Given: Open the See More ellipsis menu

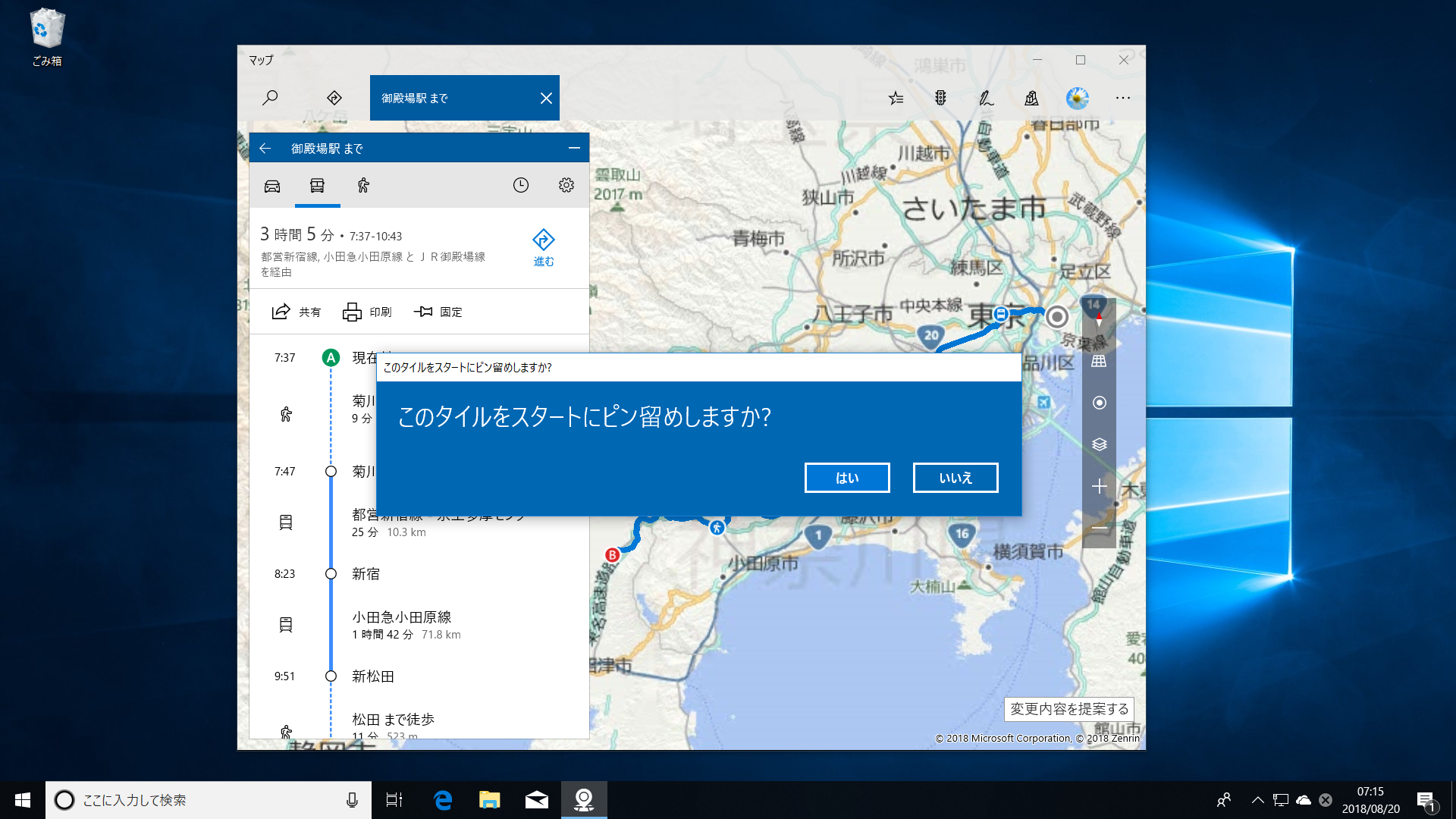Looking at the screenshot, I should coord(1123,98).
